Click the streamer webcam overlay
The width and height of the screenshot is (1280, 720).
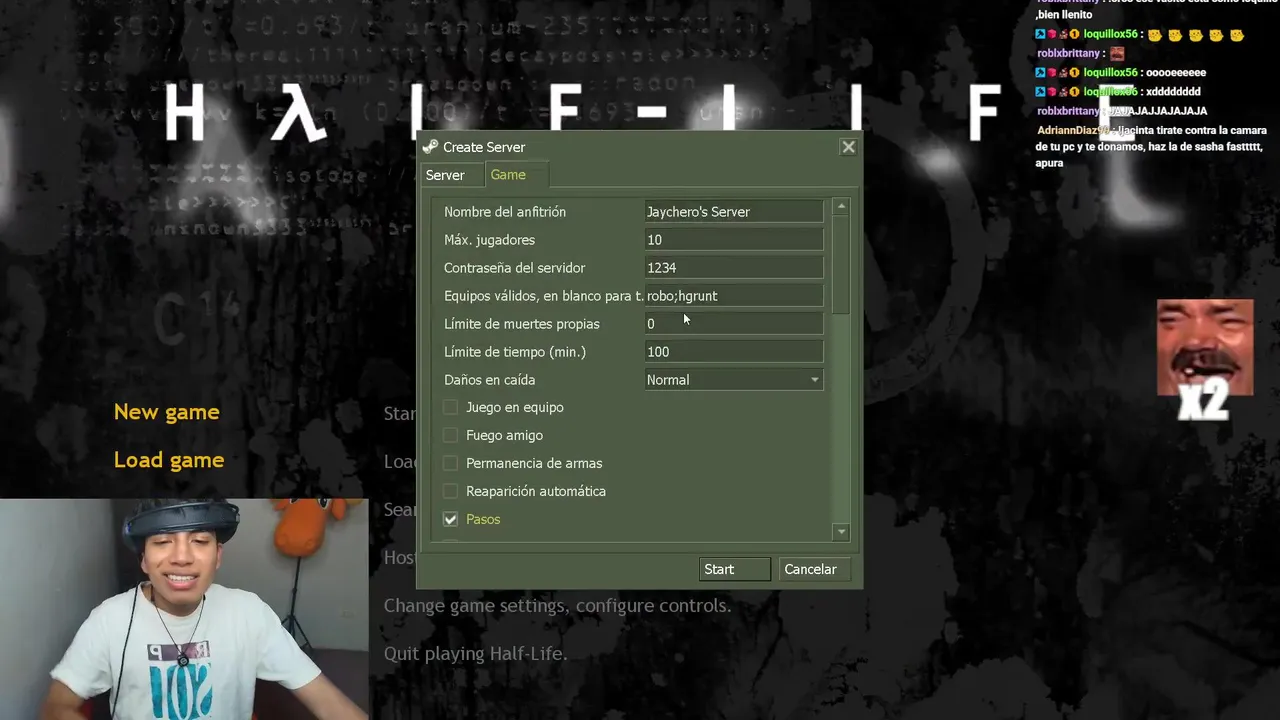point(184,609)
